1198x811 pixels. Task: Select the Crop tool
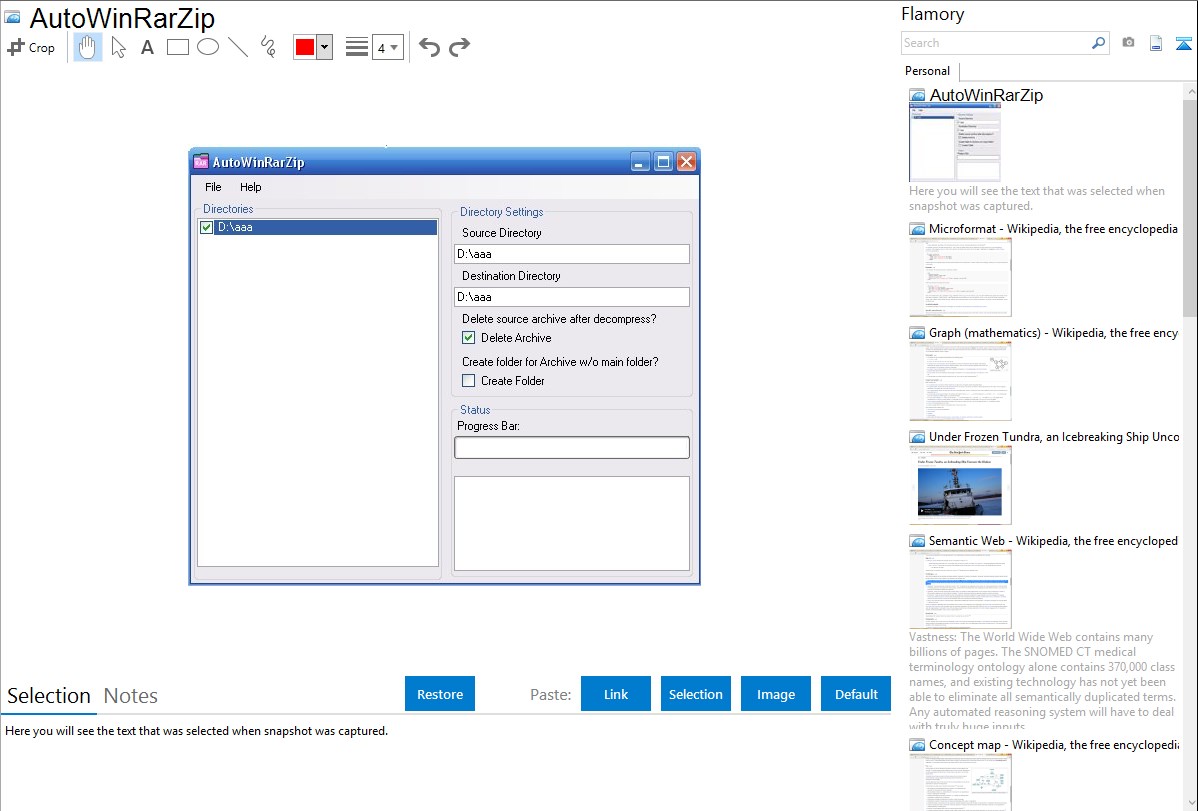pos(31,47)
